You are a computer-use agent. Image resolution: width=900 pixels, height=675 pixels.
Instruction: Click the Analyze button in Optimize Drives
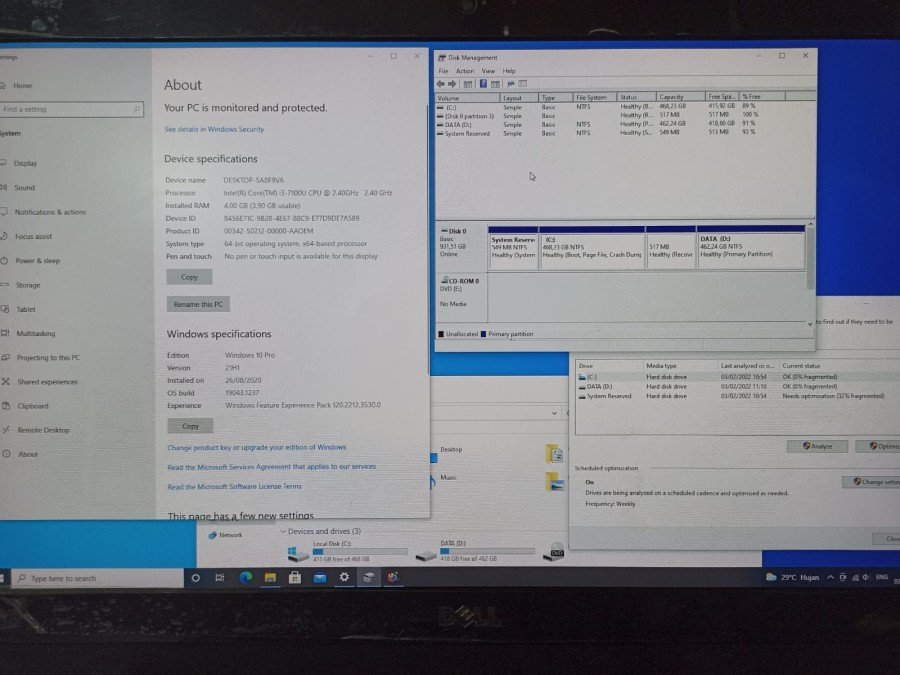[x=817, y=446]
